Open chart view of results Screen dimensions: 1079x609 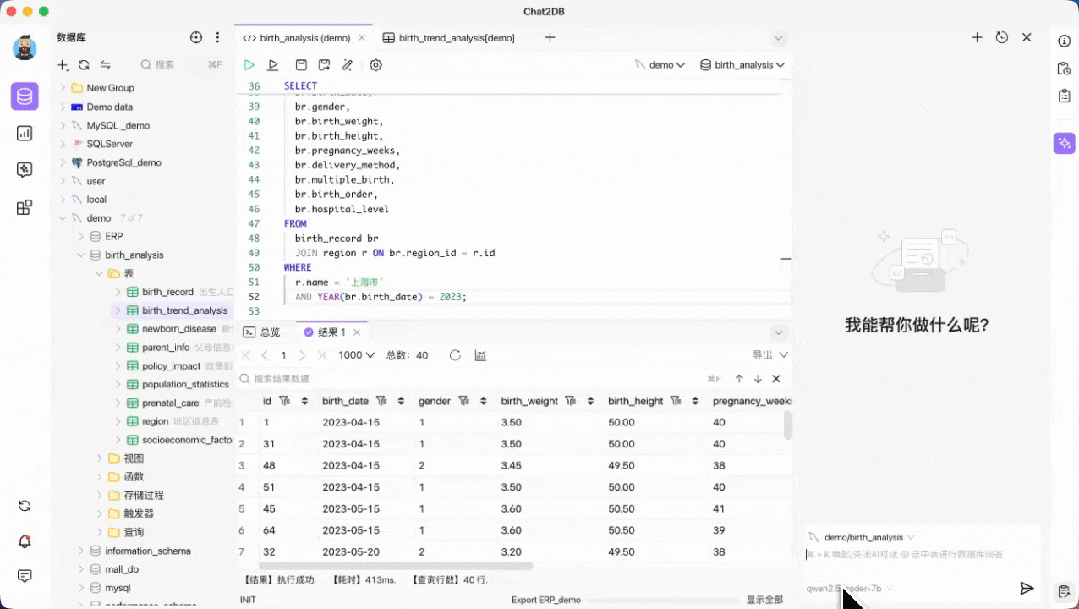coord(480,355)
